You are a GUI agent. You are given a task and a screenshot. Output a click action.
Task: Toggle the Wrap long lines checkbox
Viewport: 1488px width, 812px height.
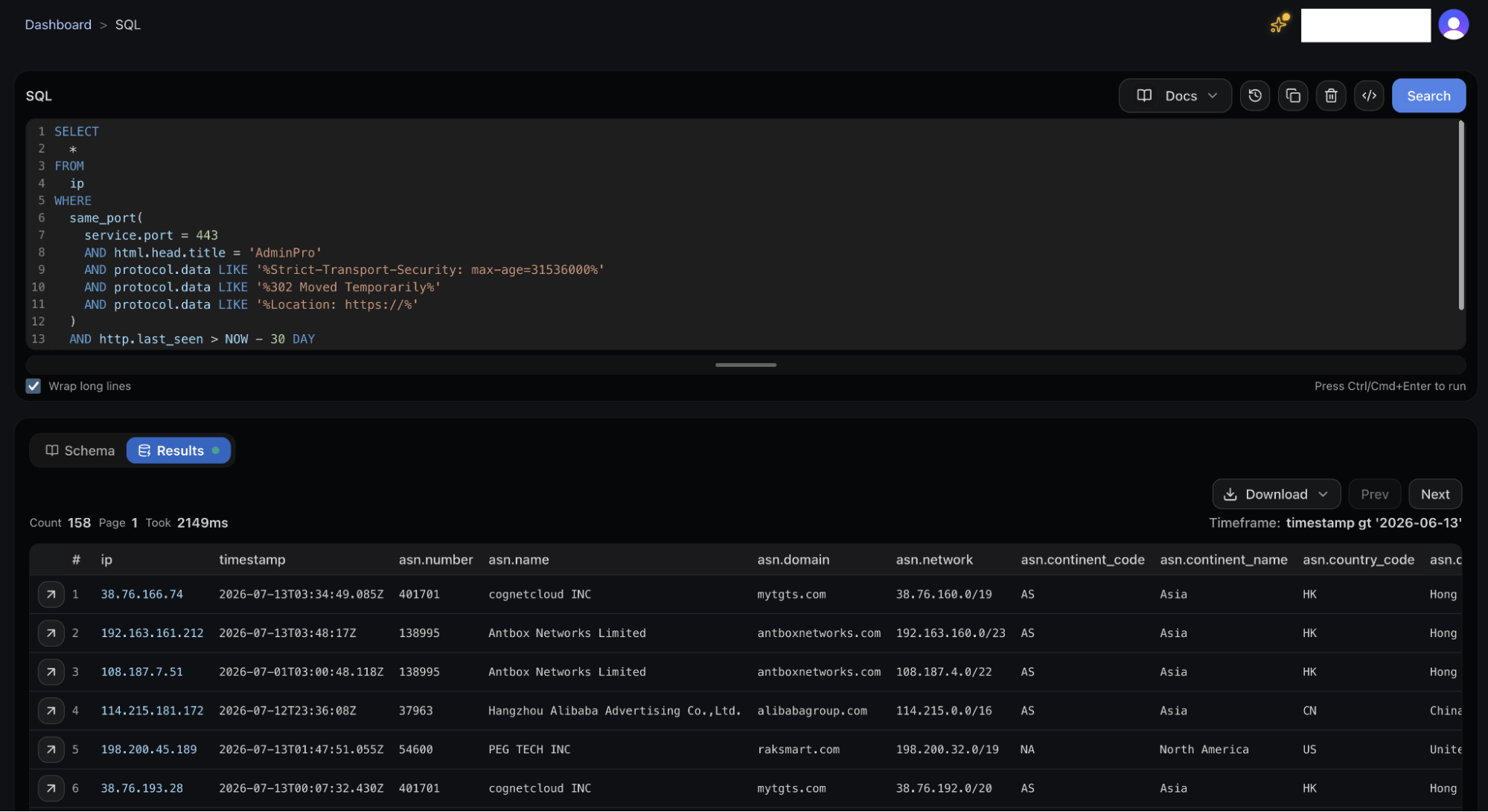point(33,386)
